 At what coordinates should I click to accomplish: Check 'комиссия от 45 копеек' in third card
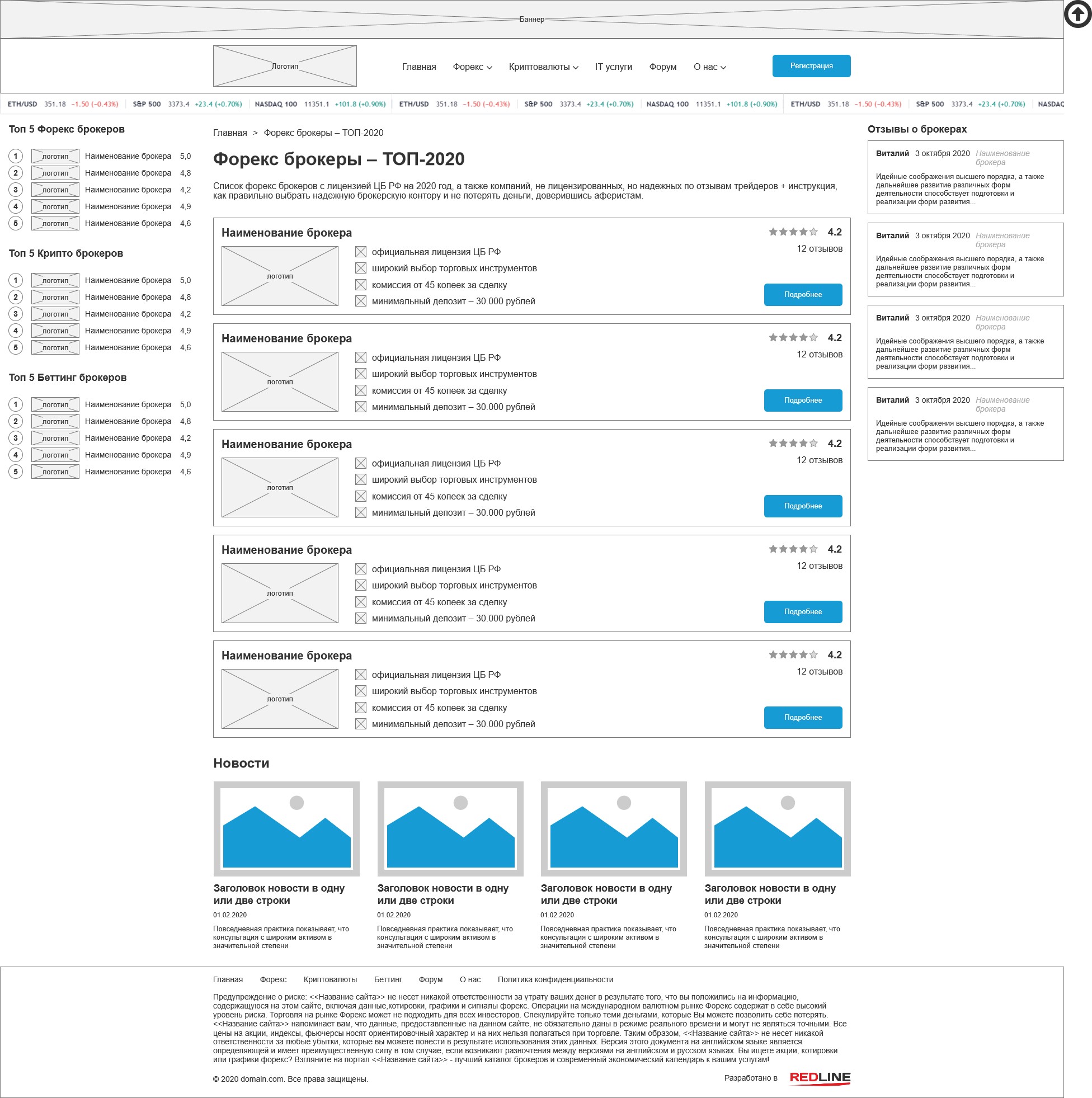click(360, 496)
